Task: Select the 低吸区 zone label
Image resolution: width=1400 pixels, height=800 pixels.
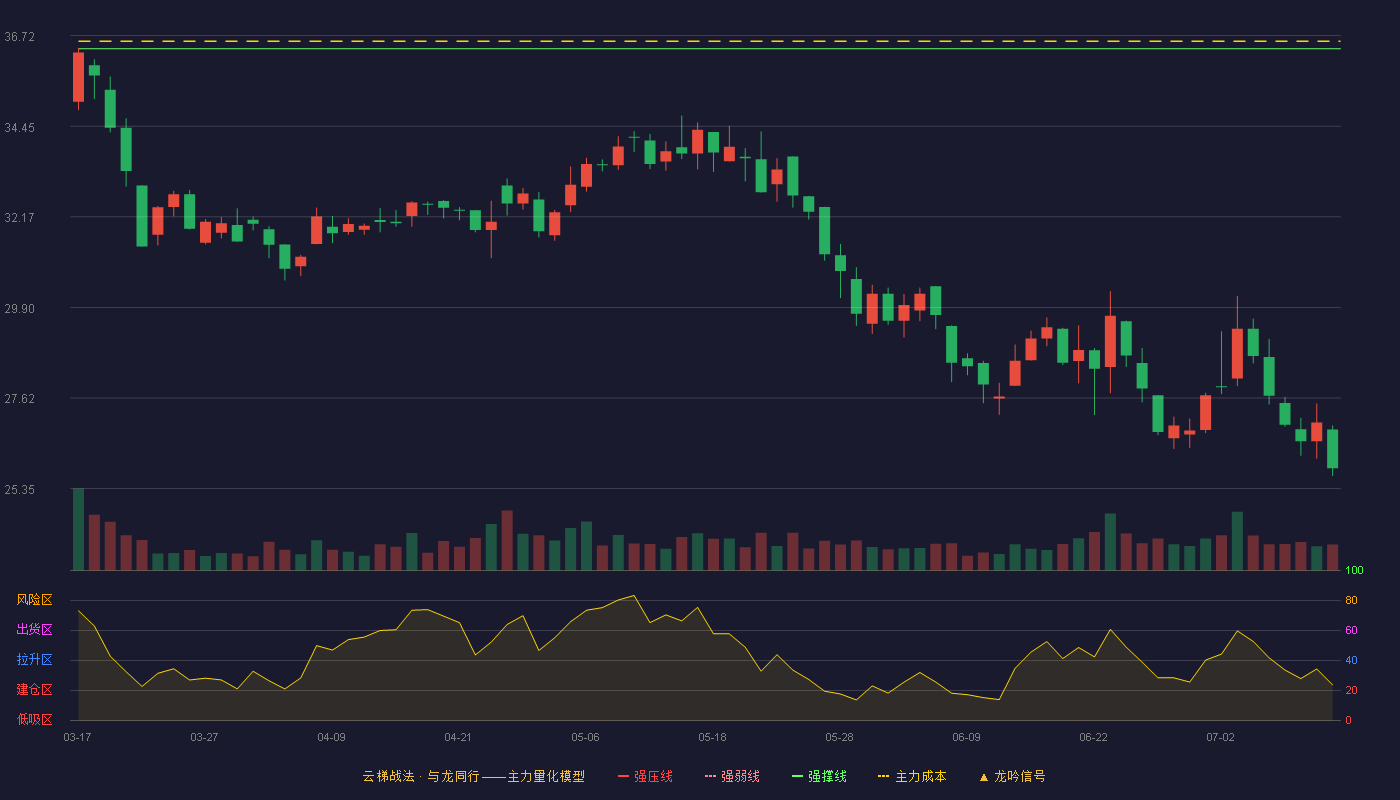Action: coord(34,719)
